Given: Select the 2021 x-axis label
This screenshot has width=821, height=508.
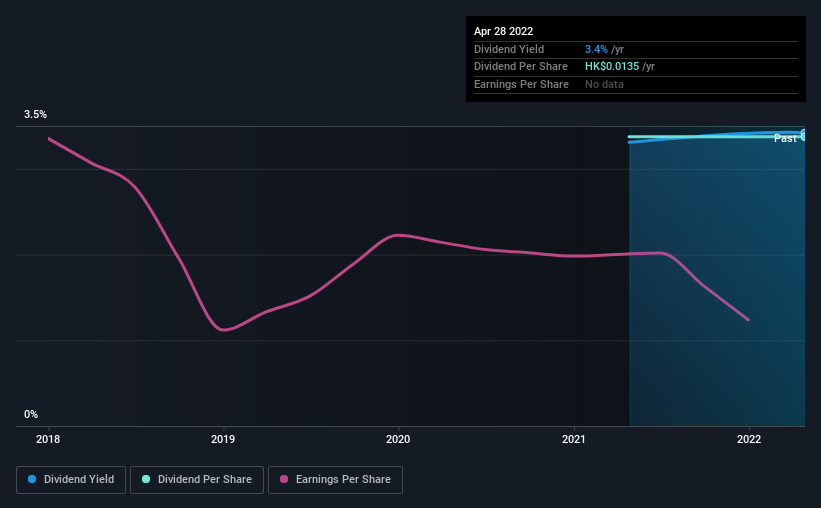Looking at the screenshot, I should [574, 439].
